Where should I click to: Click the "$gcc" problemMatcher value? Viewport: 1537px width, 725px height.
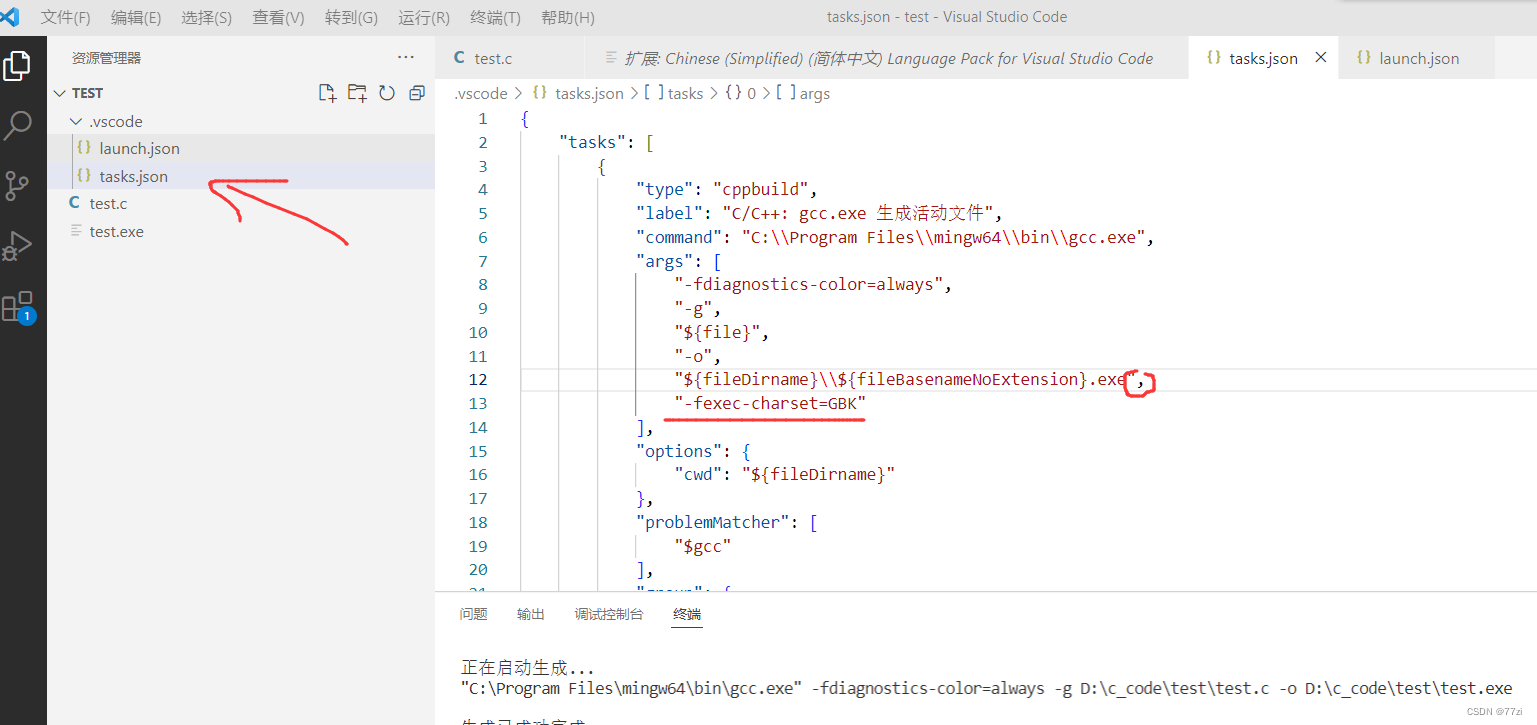[x=703, y=546]
